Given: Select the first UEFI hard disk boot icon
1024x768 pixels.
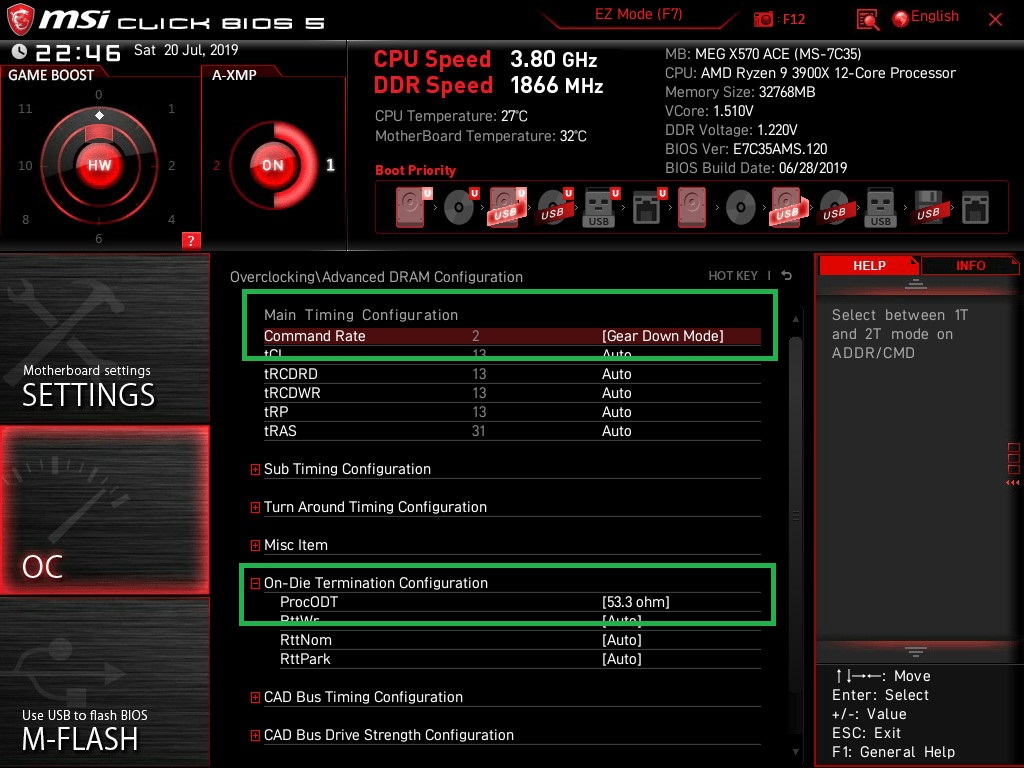Looking at the screenshot, I should pos(413,207).
